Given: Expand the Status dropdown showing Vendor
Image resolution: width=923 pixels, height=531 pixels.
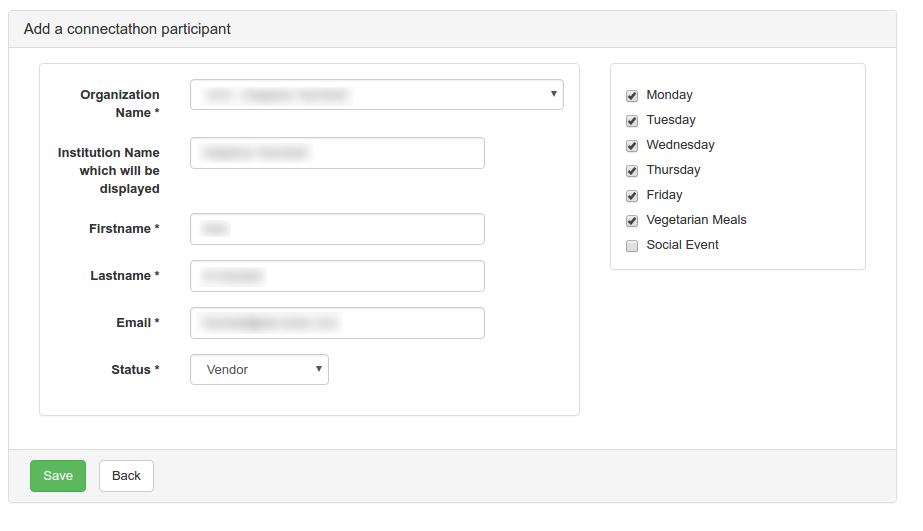Looking at the screenshot, I should pos(259,370).
